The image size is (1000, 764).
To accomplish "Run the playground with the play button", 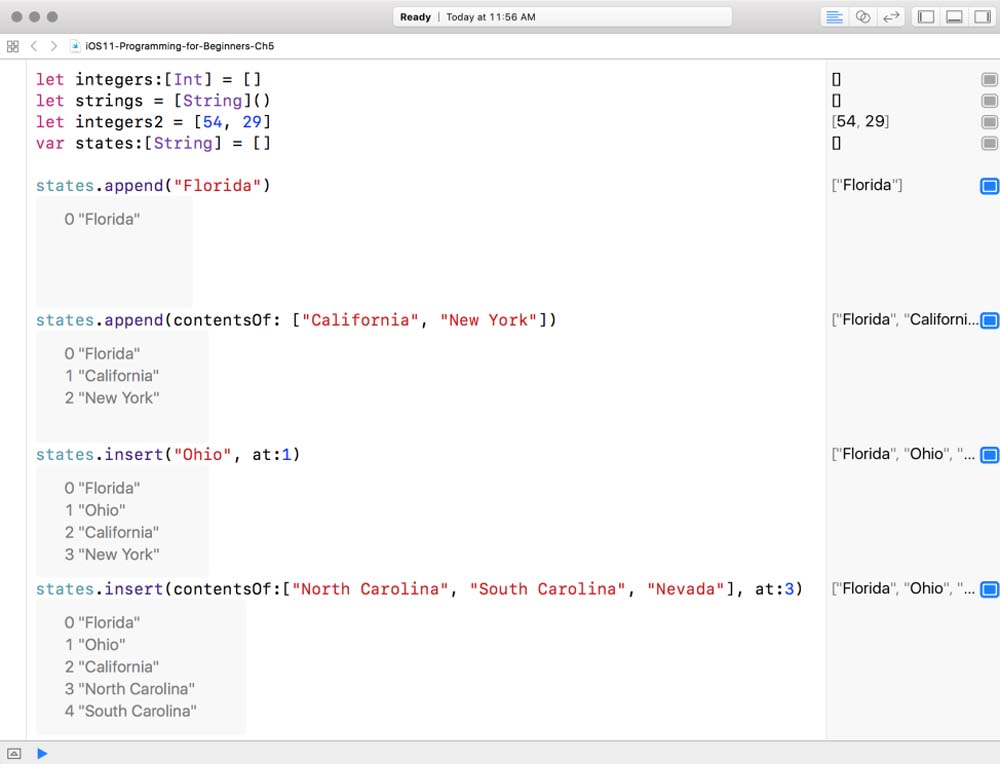I will click(x=42, y=753).
